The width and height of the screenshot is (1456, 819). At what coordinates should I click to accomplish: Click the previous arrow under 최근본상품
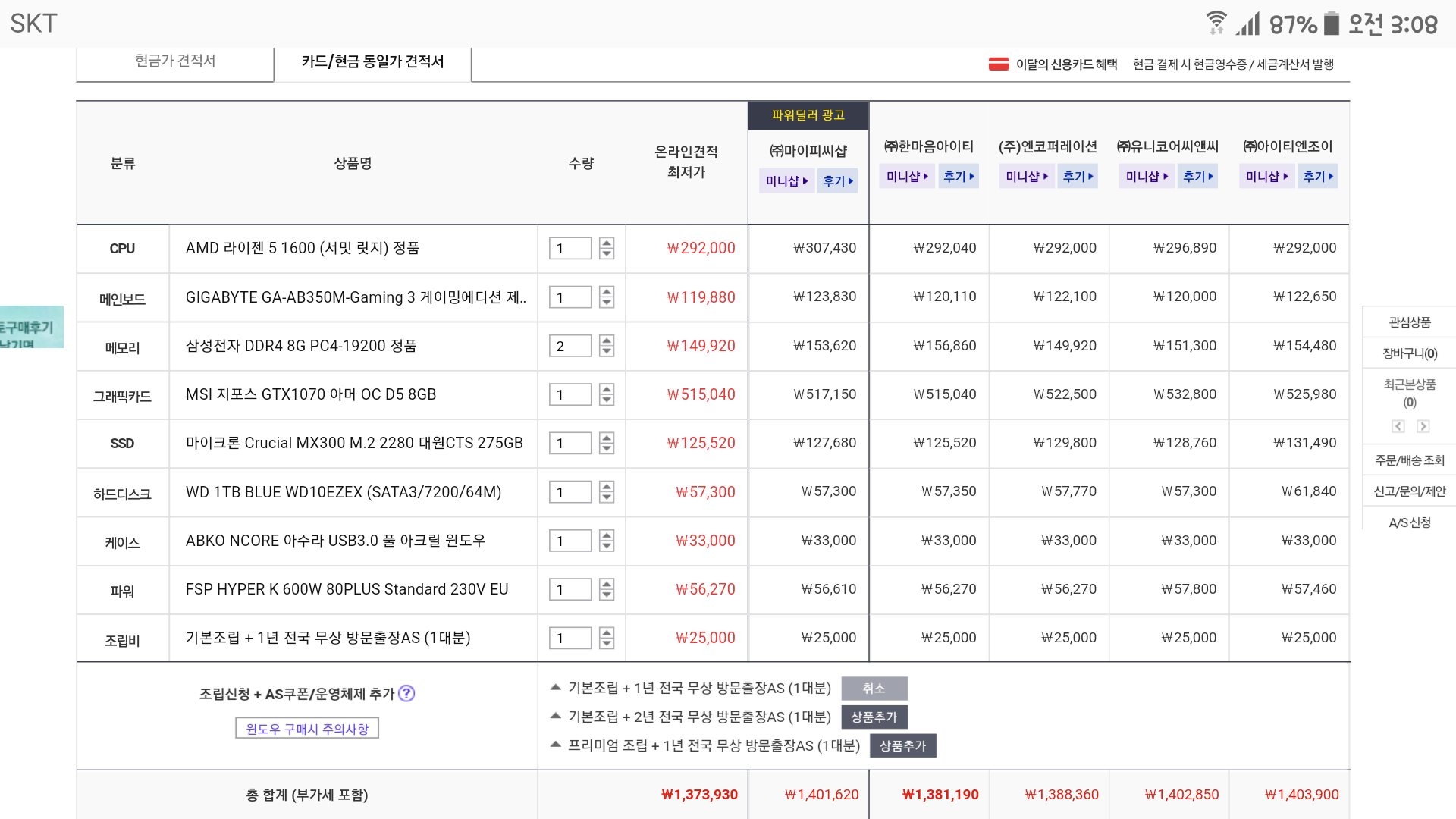click(1398, 426)
